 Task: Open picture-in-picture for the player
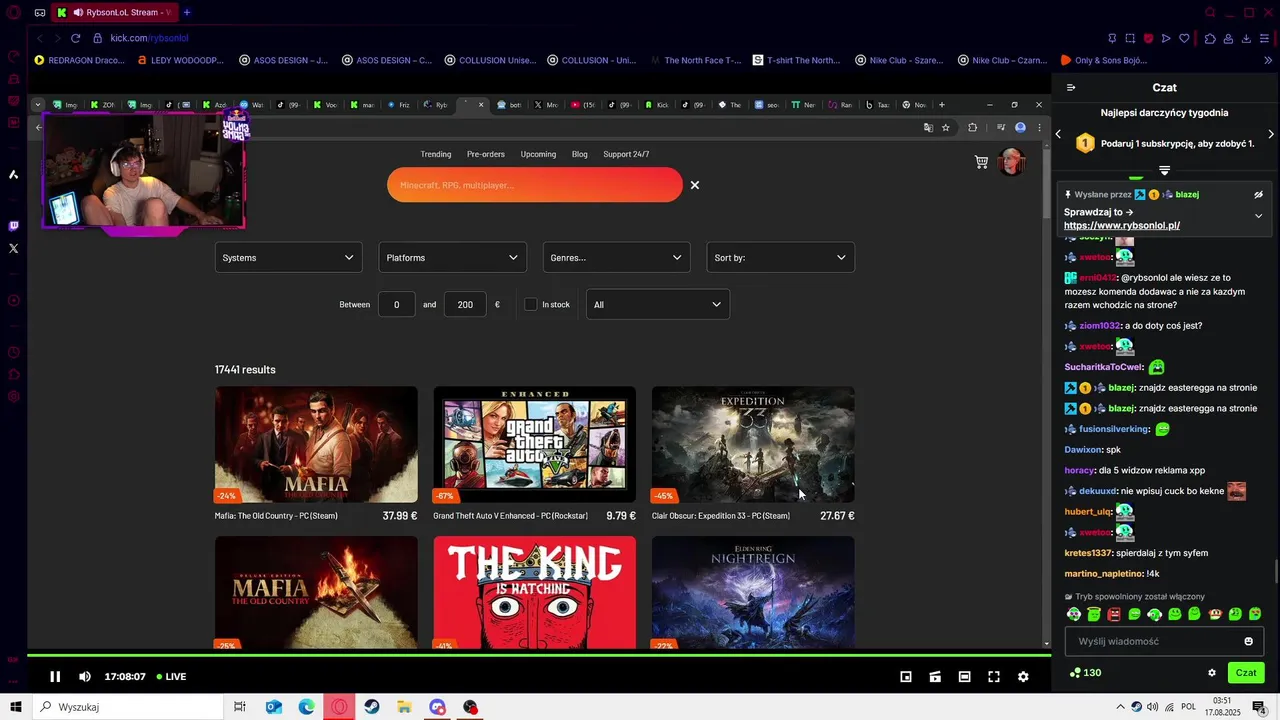pos(906,677)
